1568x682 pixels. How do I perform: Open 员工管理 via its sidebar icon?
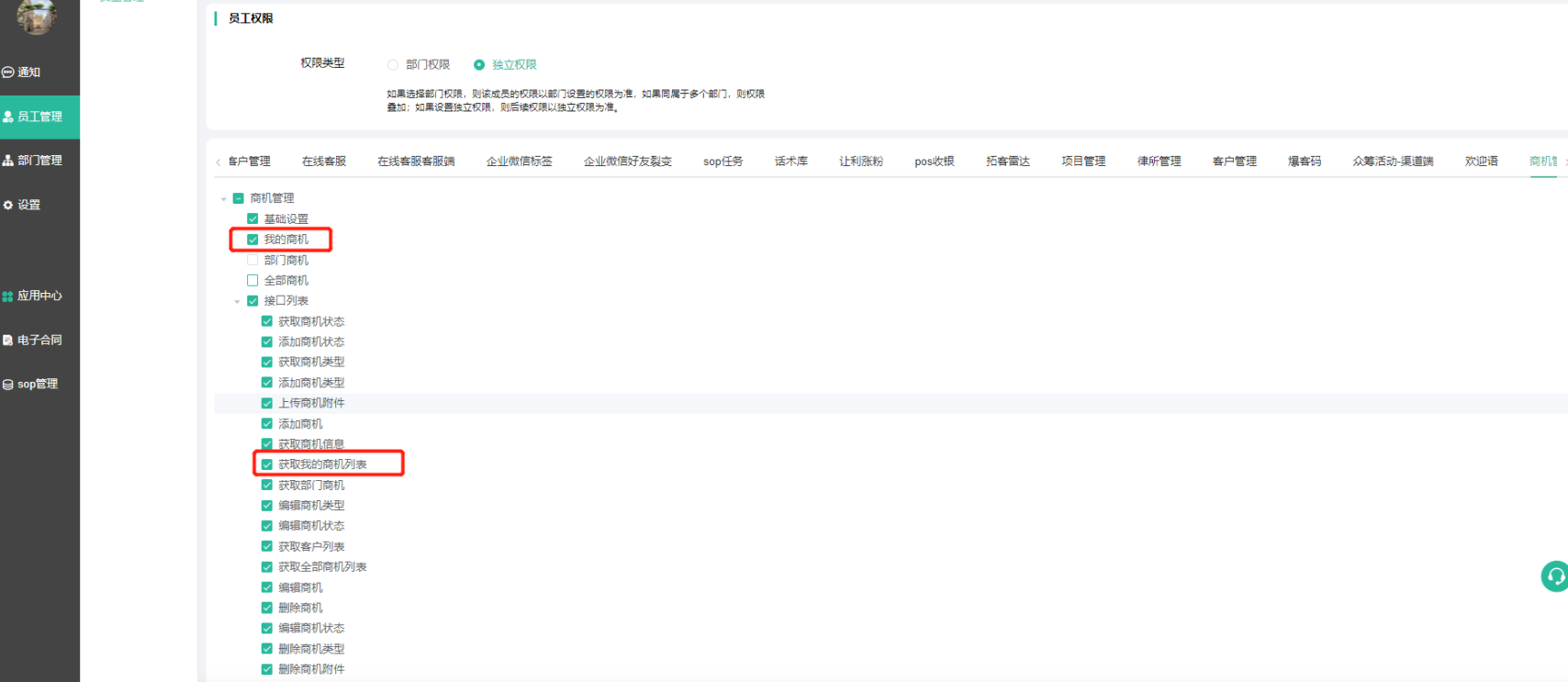pos(8,117)
